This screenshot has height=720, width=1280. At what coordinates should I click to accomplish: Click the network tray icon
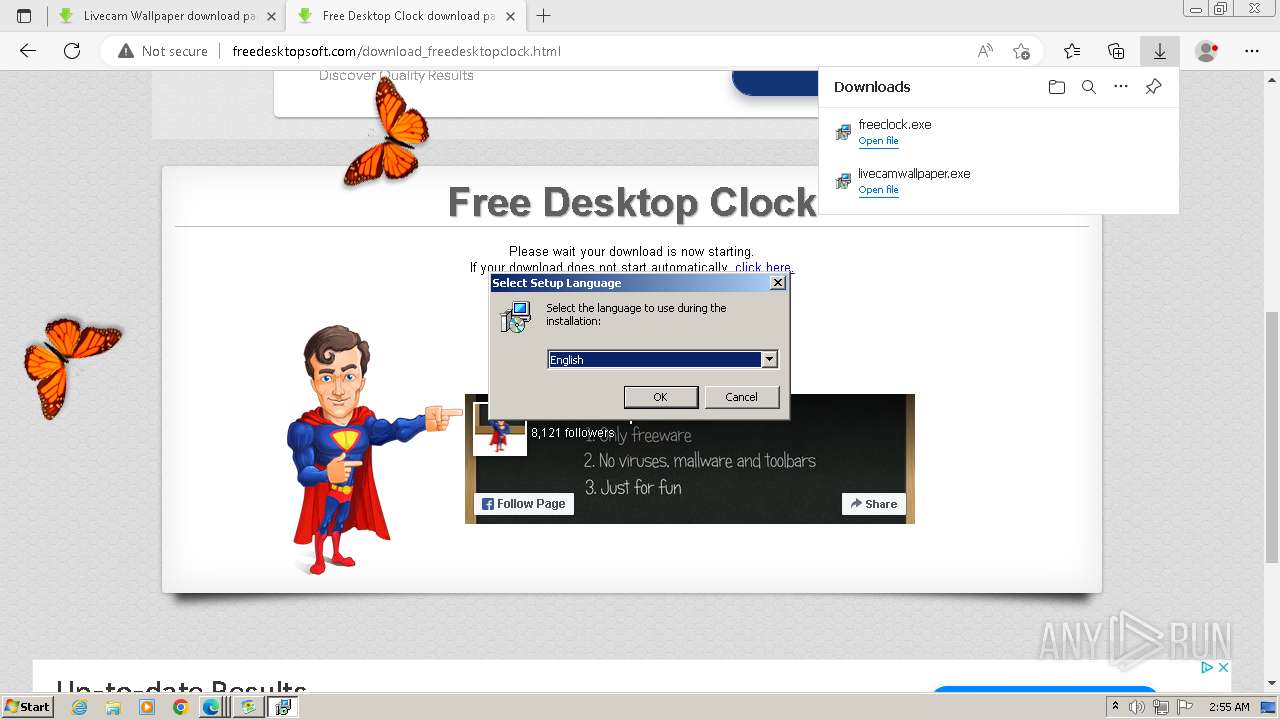click(1161, 707)
